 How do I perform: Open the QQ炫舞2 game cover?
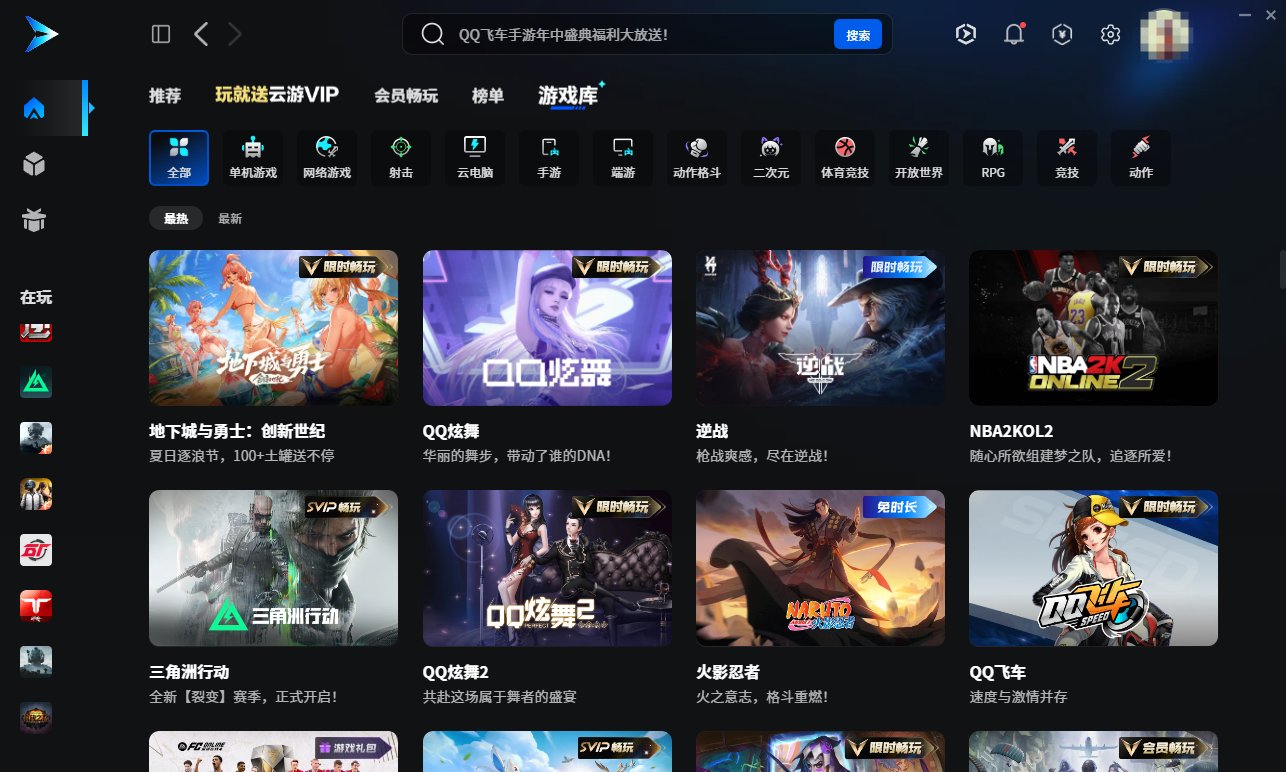547,568
